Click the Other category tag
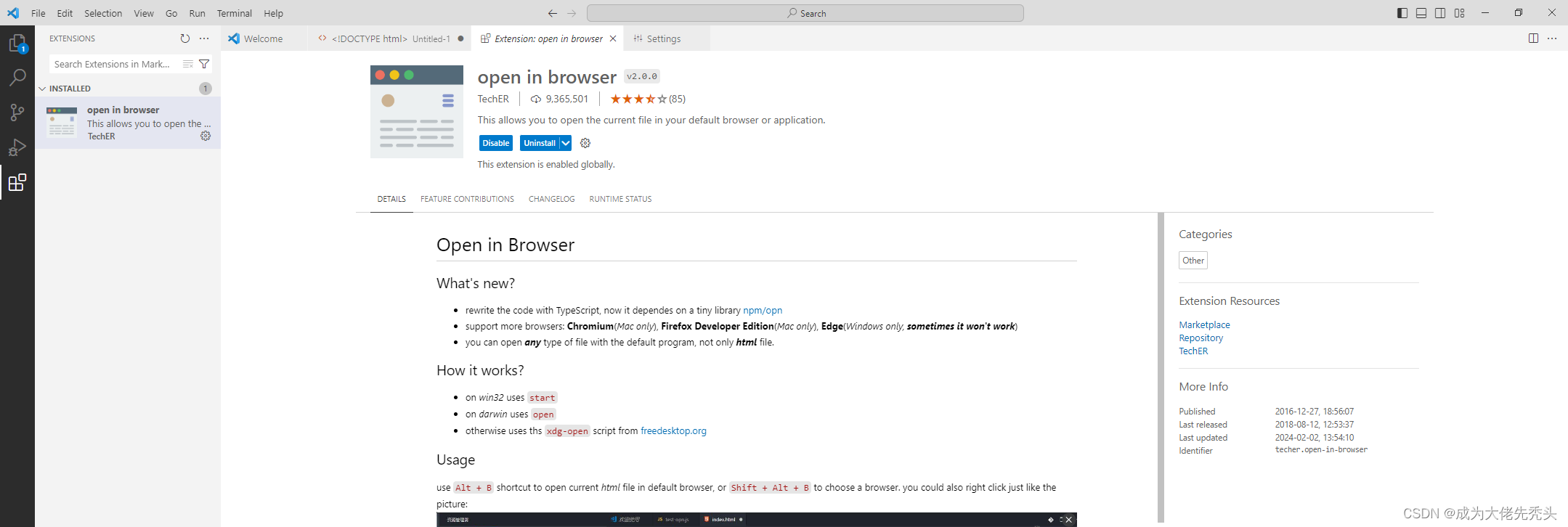 click(1193, 261)
